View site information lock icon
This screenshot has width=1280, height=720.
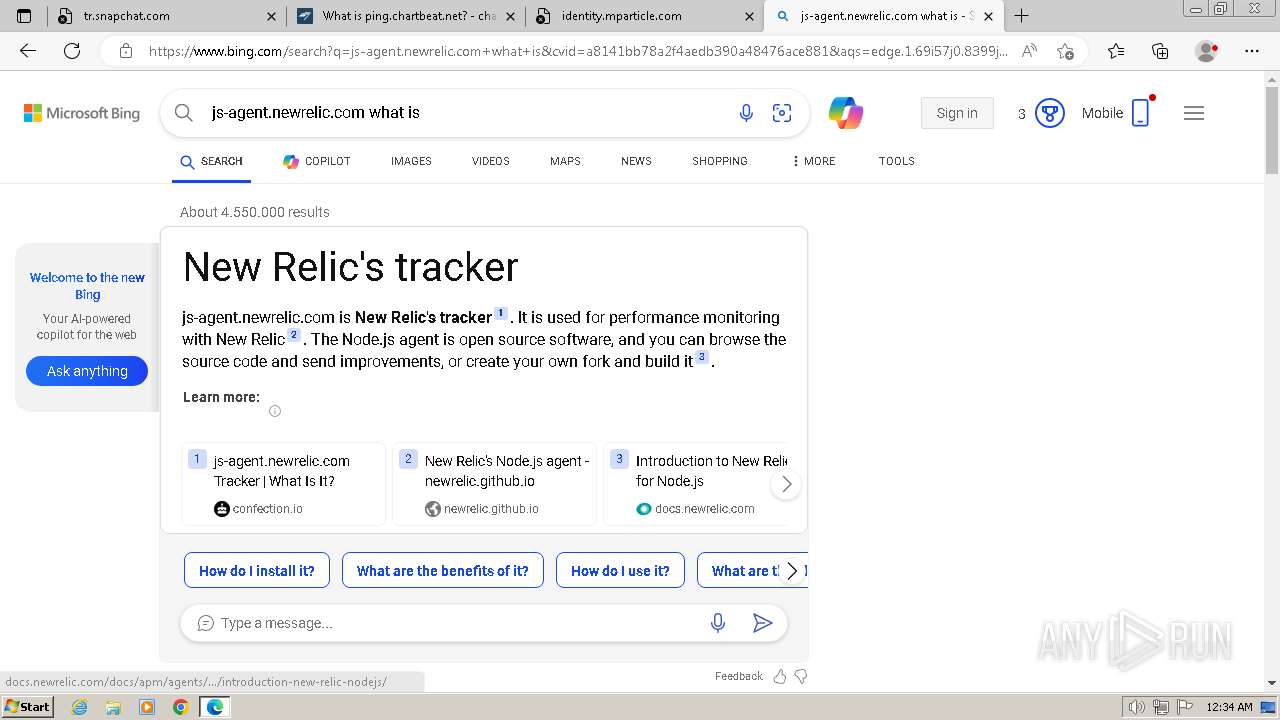[125, 51]
